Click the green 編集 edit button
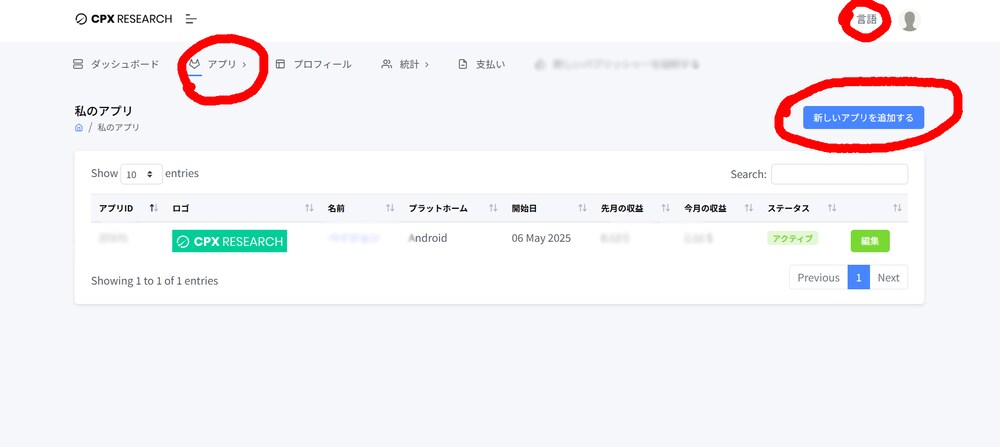 tap(870, 241)
